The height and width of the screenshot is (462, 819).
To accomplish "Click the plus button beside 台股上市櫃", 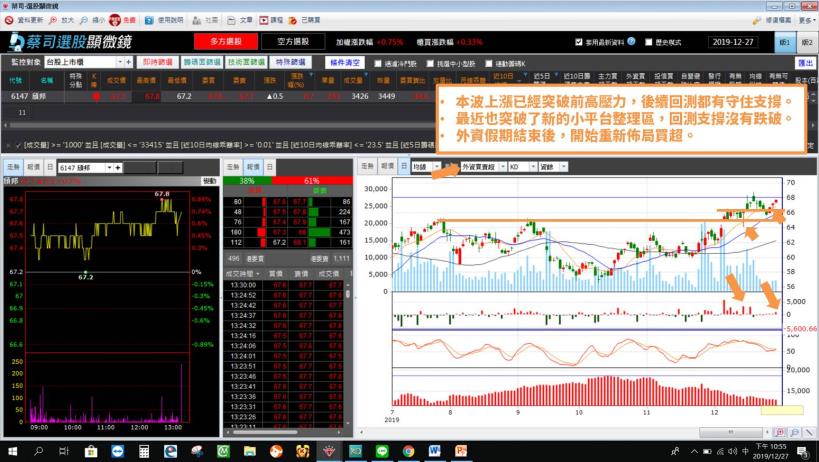I will pos(128,62).
